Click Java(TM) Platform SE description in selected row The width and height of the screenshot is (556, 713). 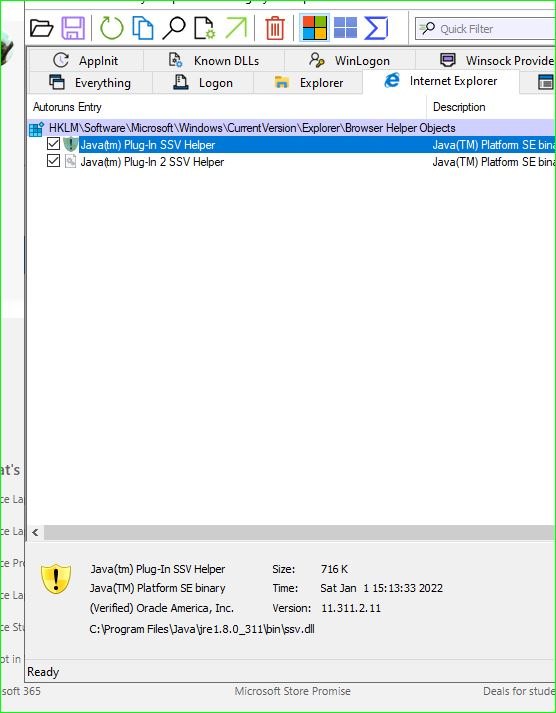click(x=494, y=145)
